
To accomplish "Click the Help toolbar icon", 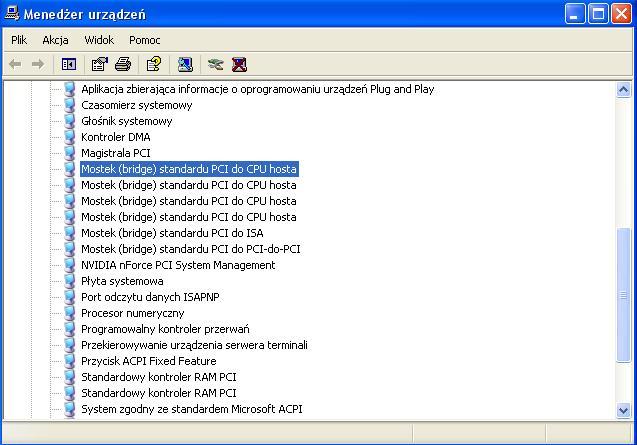I will (153, 64).
